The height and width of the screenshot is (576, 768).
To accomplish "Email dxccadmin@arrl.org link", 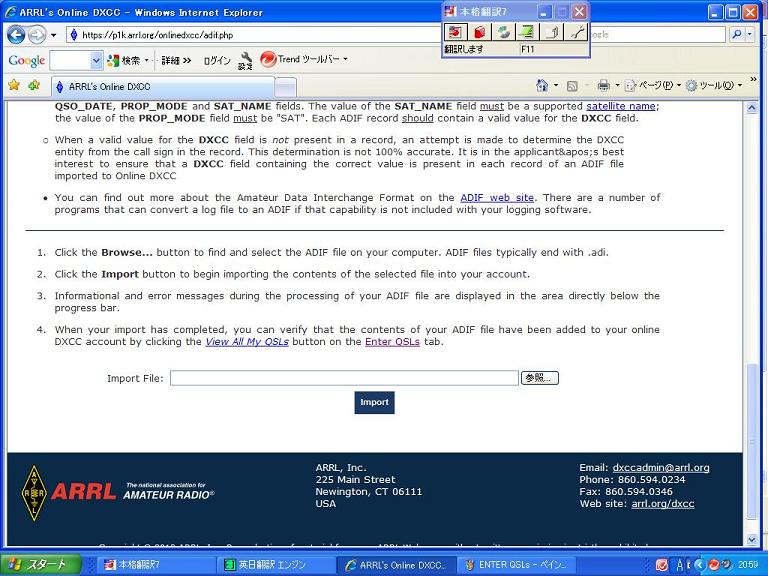I will pyautogui.click(x=661, y=468).
